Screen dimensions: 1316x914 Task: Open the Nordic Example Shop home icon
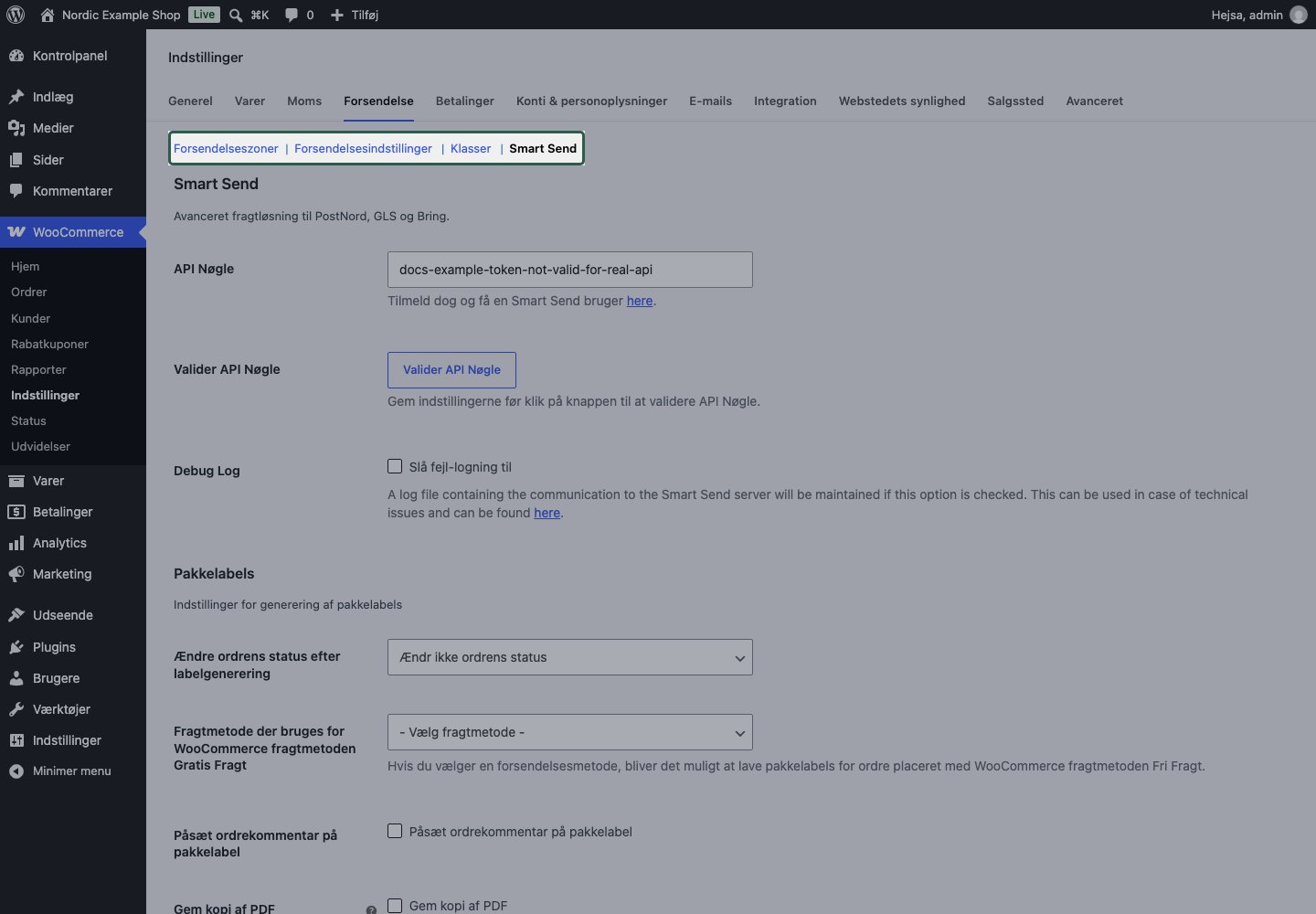point(48,15)
